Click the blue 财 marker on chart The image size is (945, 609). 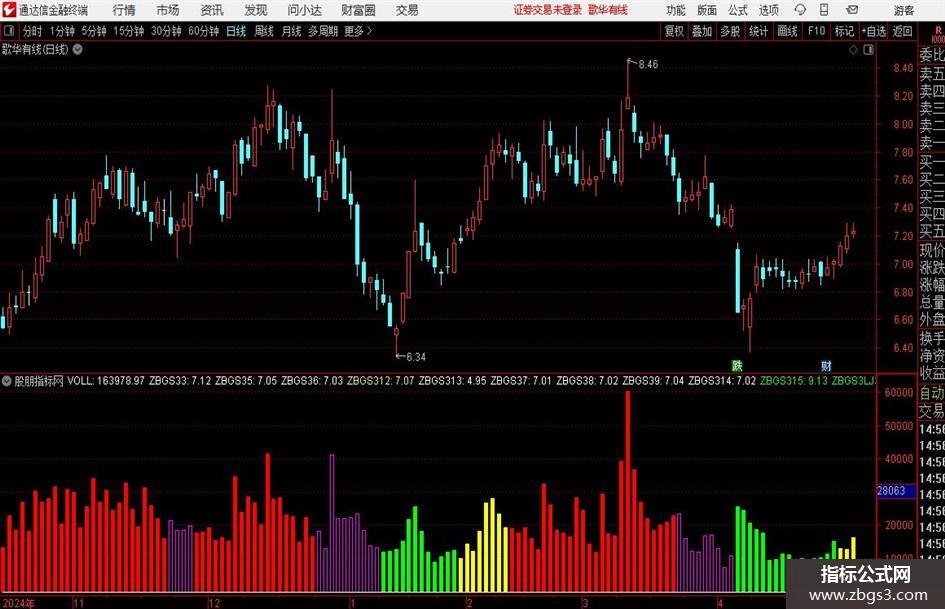coord(826,365)
